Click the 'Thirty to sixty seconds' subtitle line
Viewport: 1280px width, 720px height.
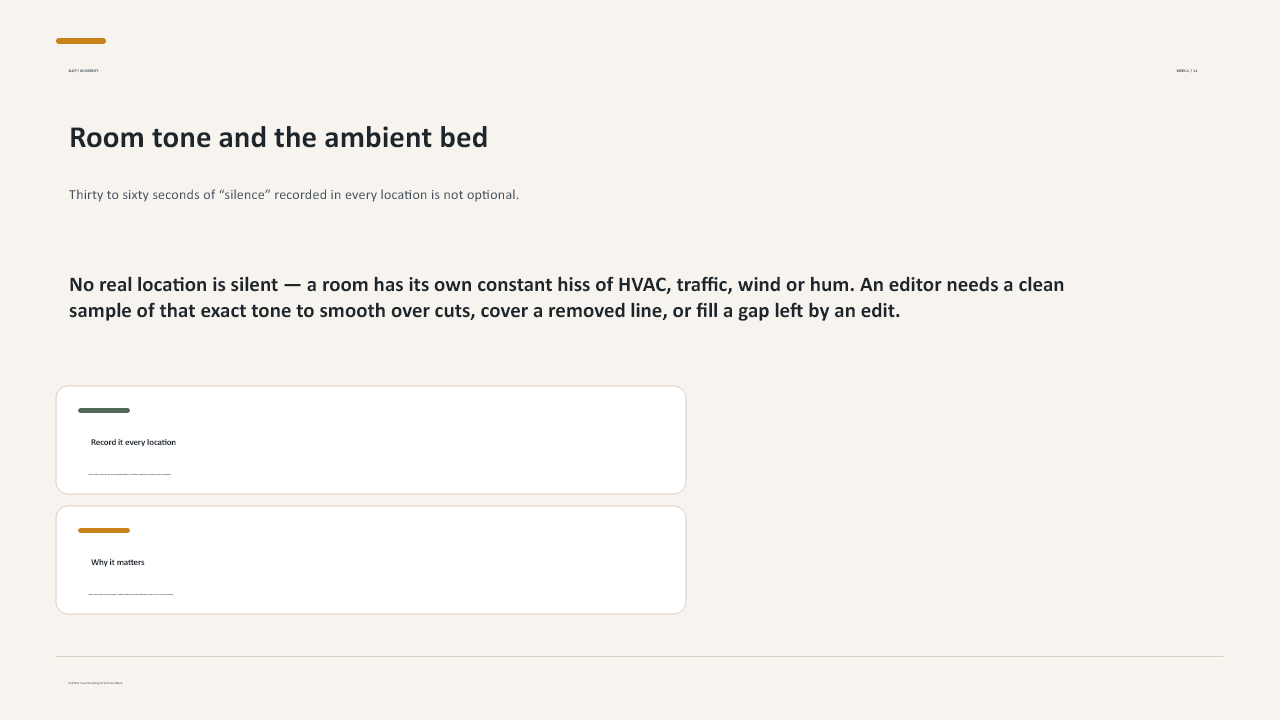pos(294,194)
